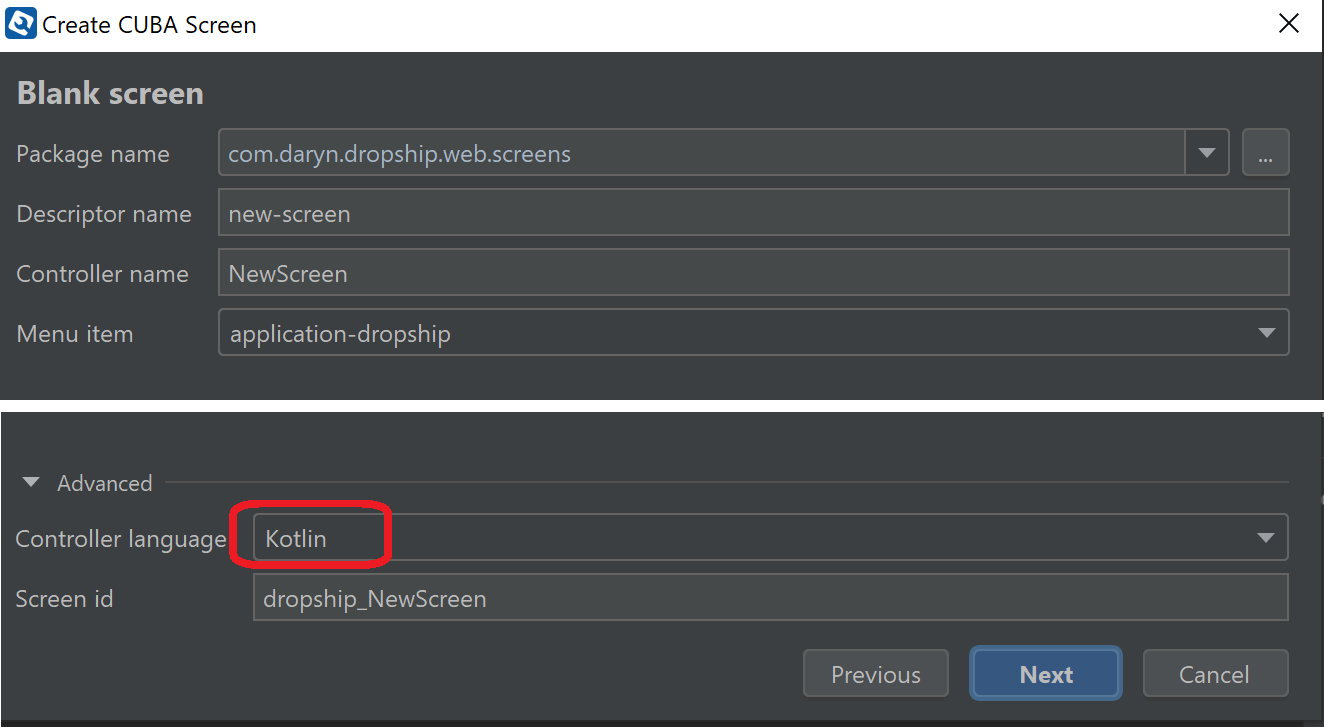The height and width of the screenshot is (728, 1324).
Task: Dismiss the wizard with the Cancel button
Action: pyautogui.click(x=1214, y=675)
